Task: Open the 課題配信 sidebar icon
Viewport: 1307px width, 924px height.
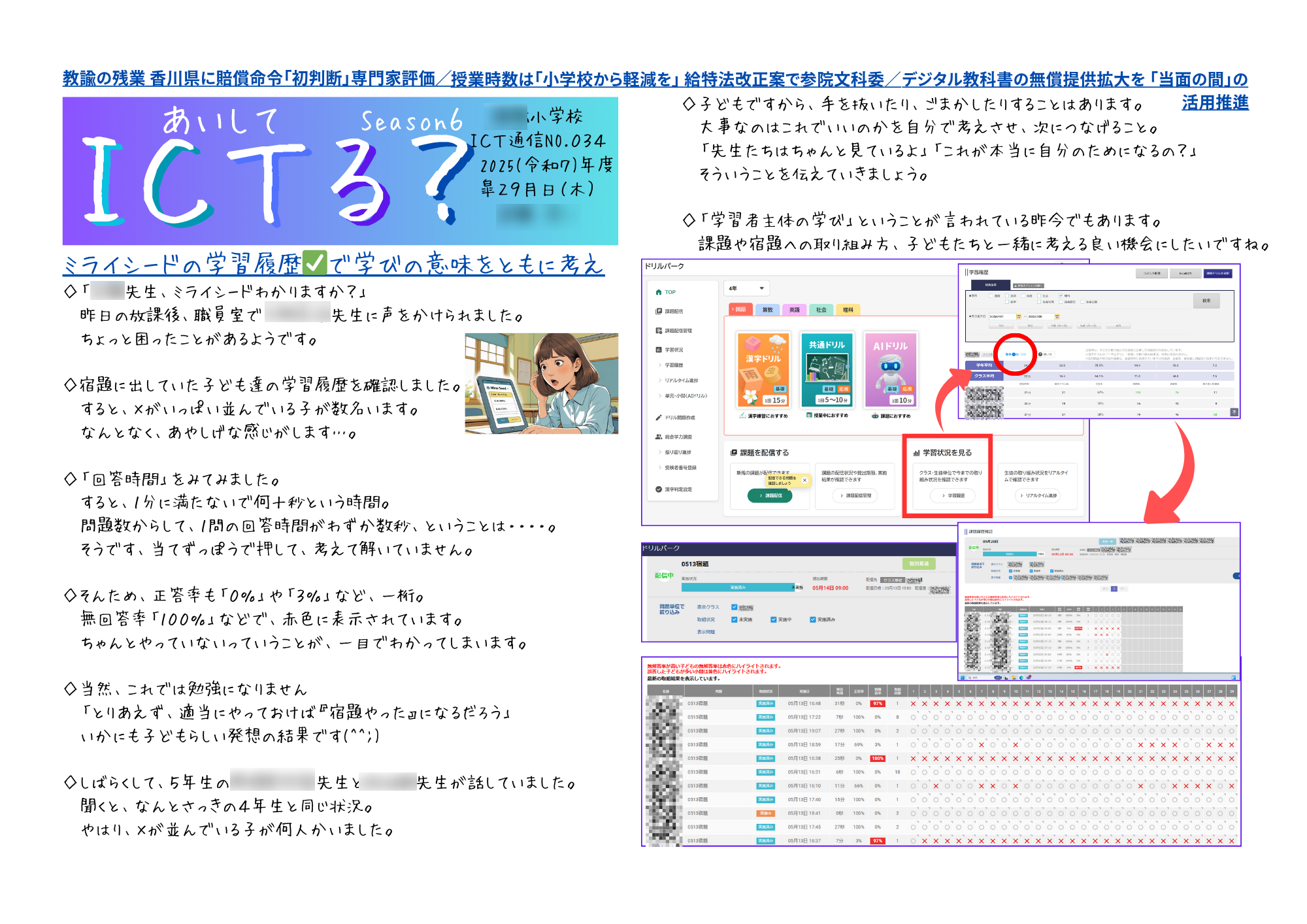Action: tap(659, 311)
